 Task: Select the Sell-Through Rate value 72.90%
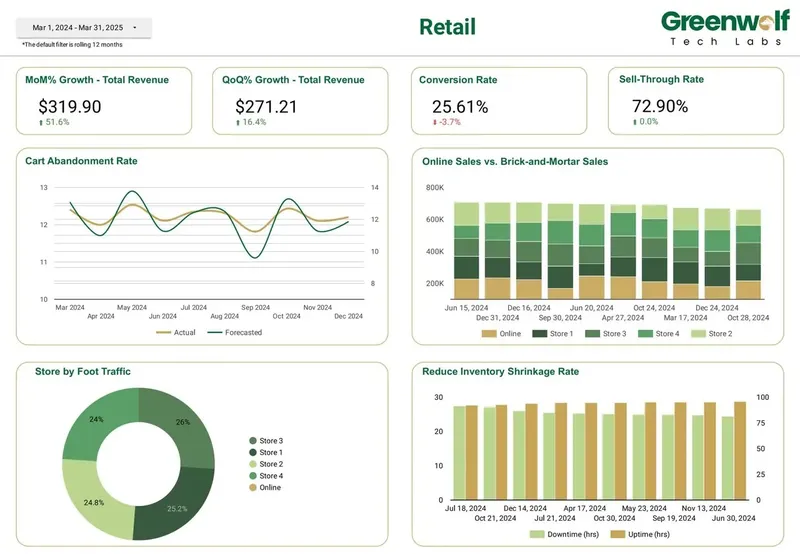(660, 106)
